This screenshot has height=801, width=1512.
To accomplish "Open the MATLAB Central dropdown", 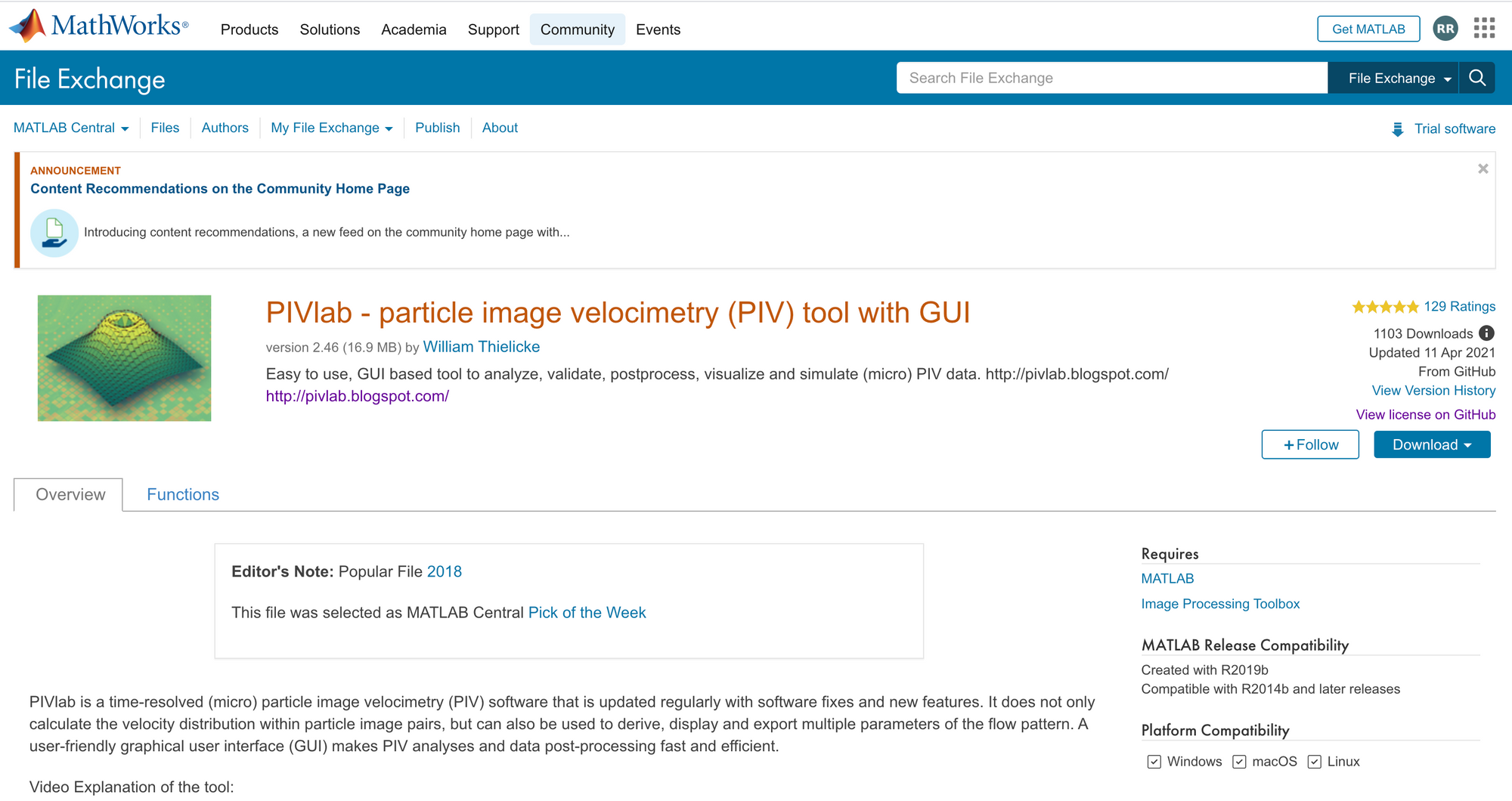I will pos(71,128).
